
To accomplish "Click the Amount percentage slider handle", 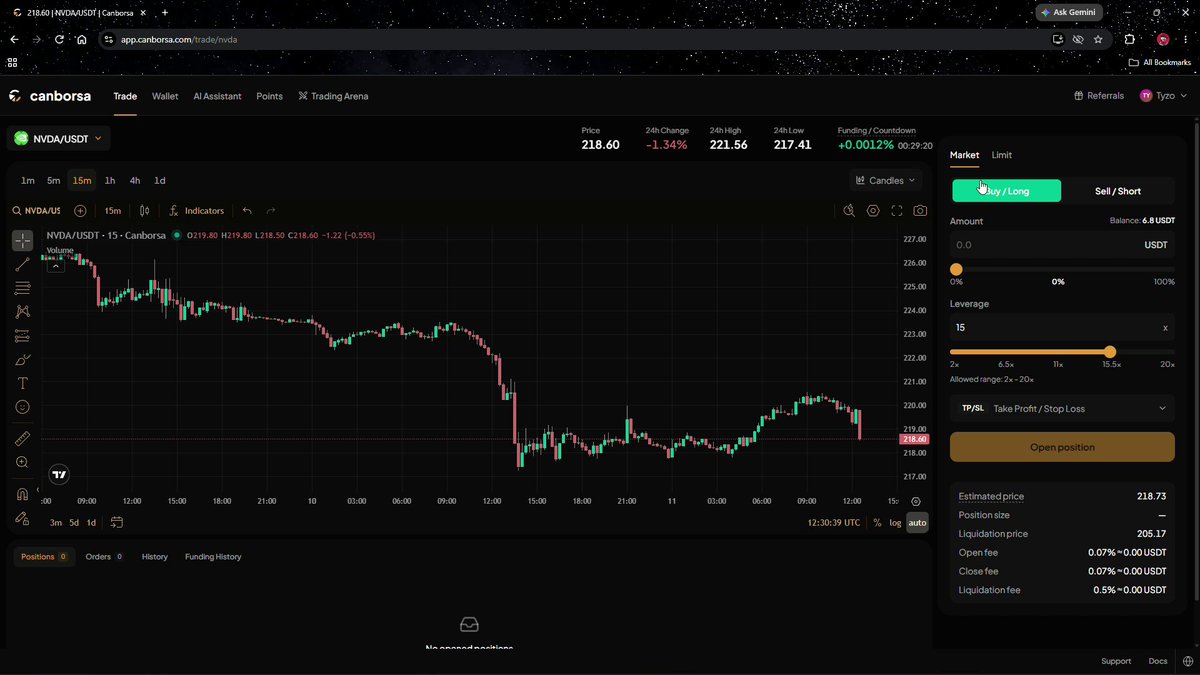I will (956, 269).
